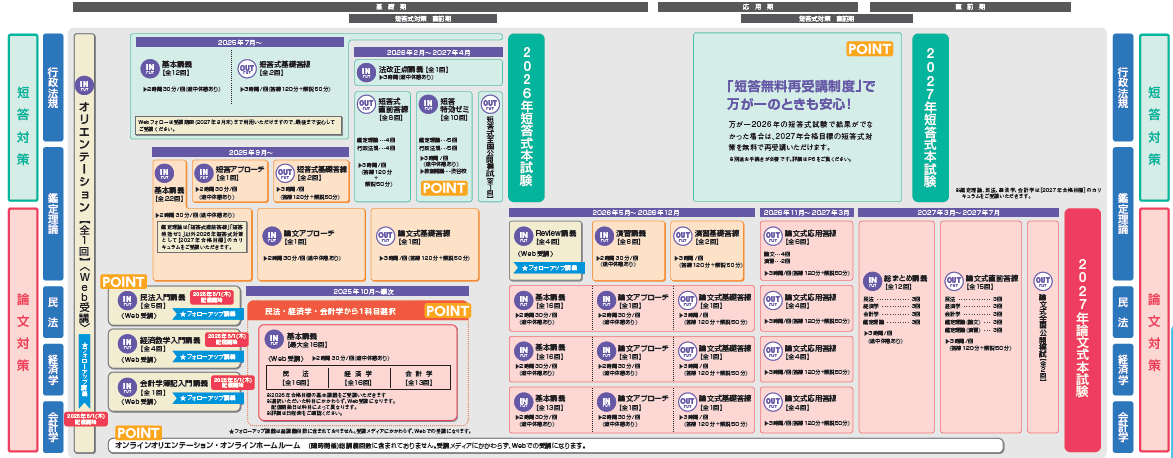Click the OUT icon beside 短答式直前答練

tap(366, 104)
